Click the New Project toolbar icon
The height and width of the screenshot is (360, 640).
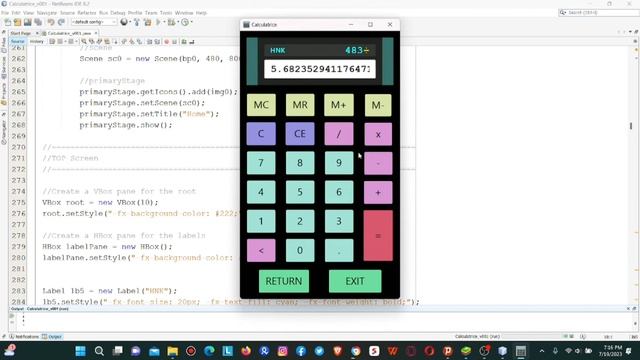coord(18,22)
